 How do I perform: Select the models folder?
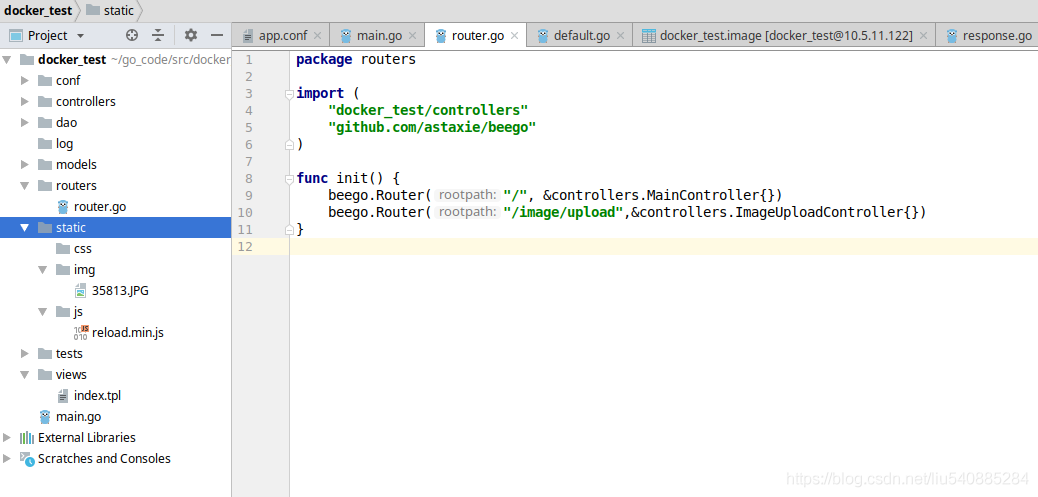(x=76, y=165)
